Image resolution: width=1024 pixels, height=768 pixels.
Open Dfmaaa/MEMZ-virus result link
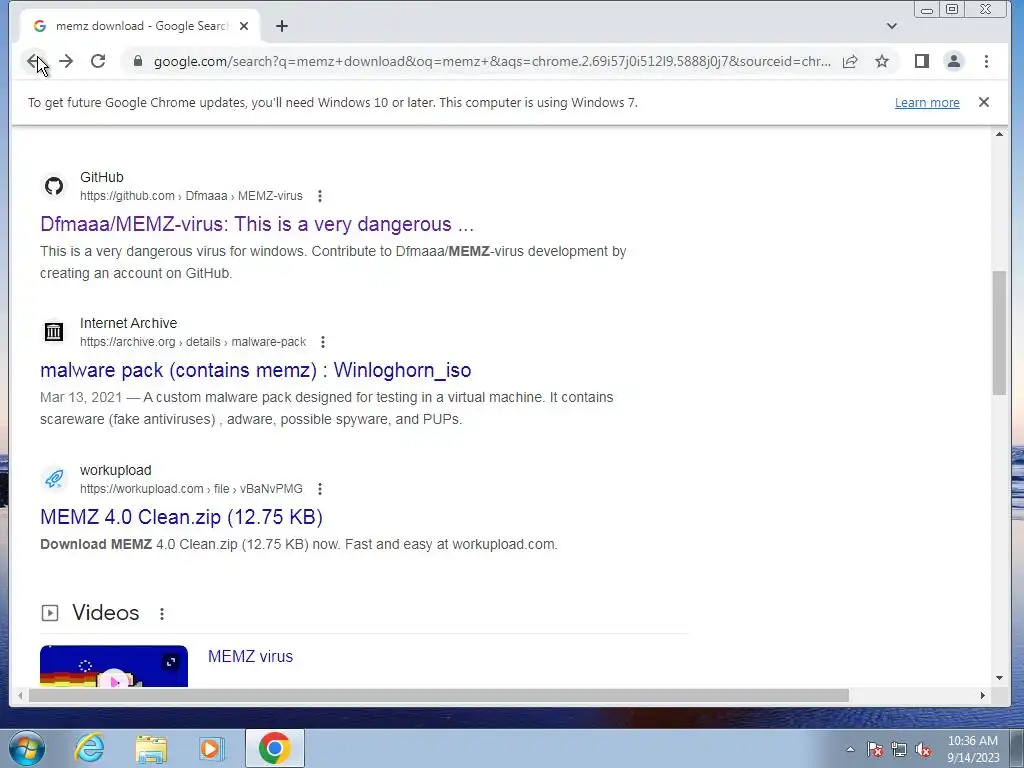257,224
